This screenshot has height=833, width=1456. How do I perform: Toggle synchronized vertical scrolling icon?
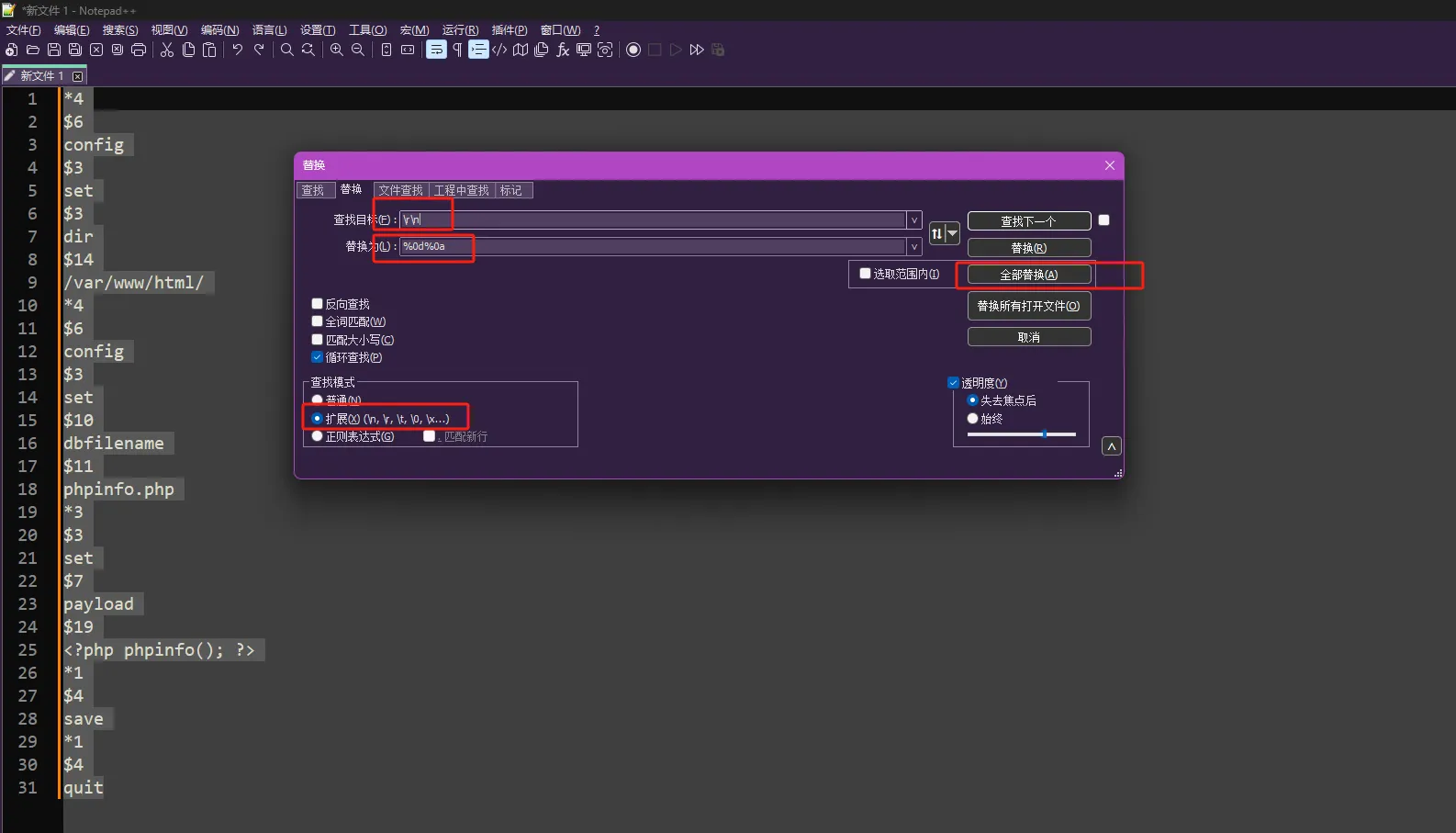coord(386,50)
